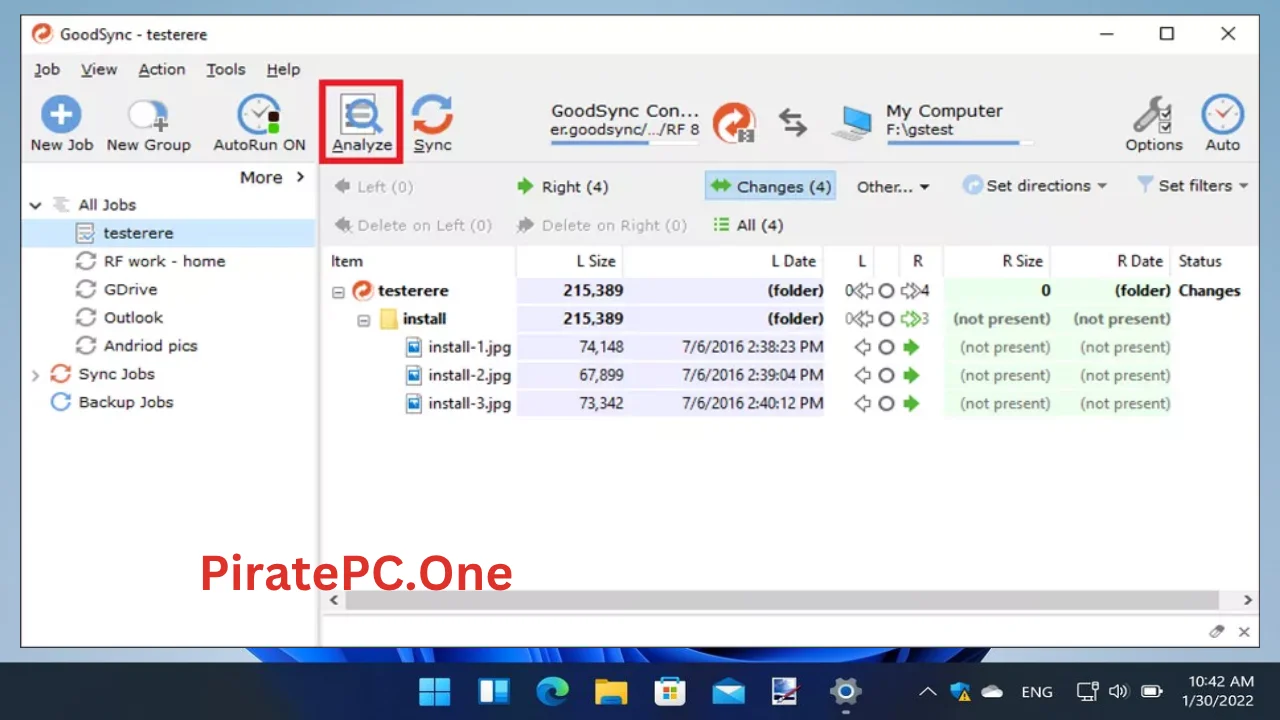Collapse the testerere folder row
The image size is (1280, 720).
pos(338,292)
